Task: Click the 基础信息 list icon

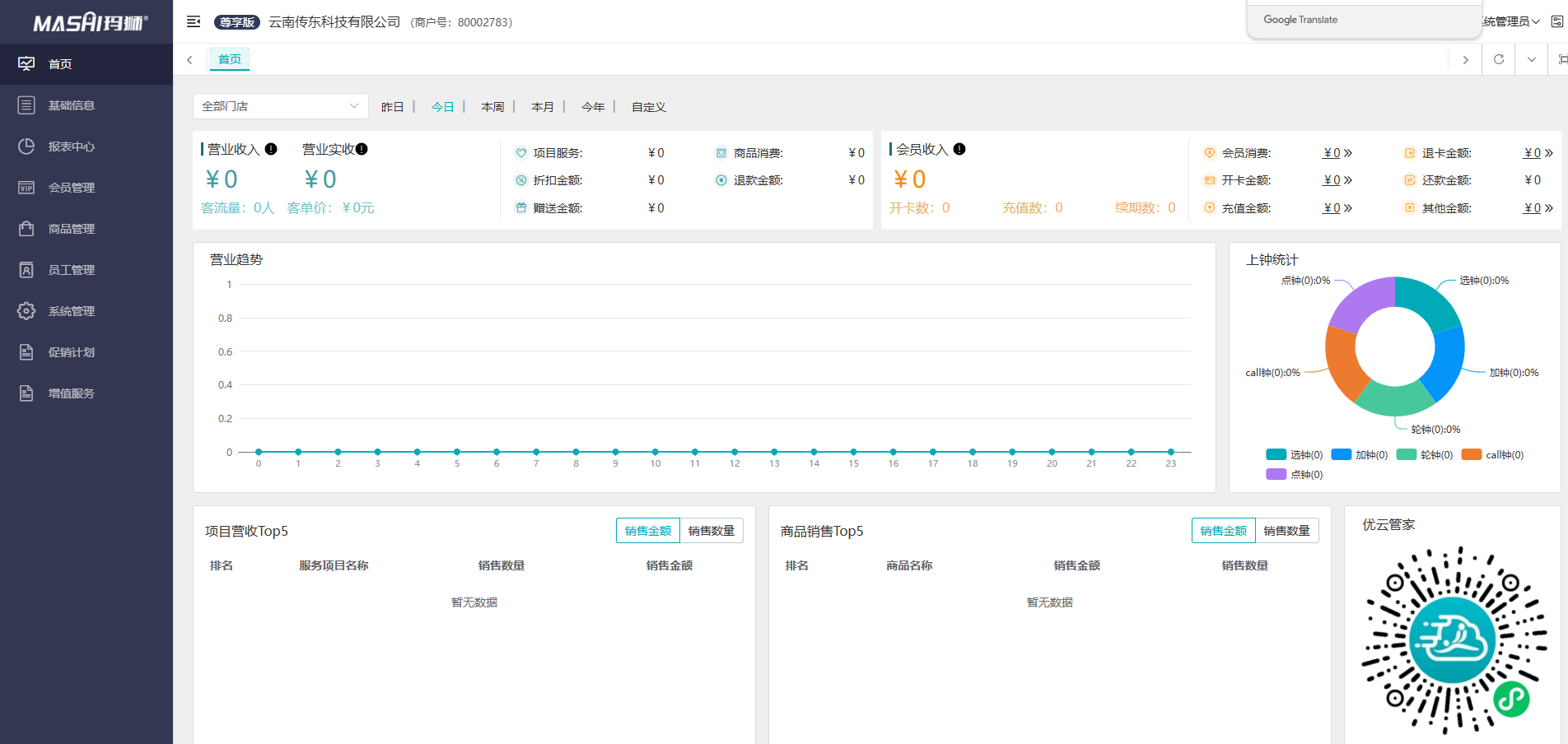Action: coord(26,105)
